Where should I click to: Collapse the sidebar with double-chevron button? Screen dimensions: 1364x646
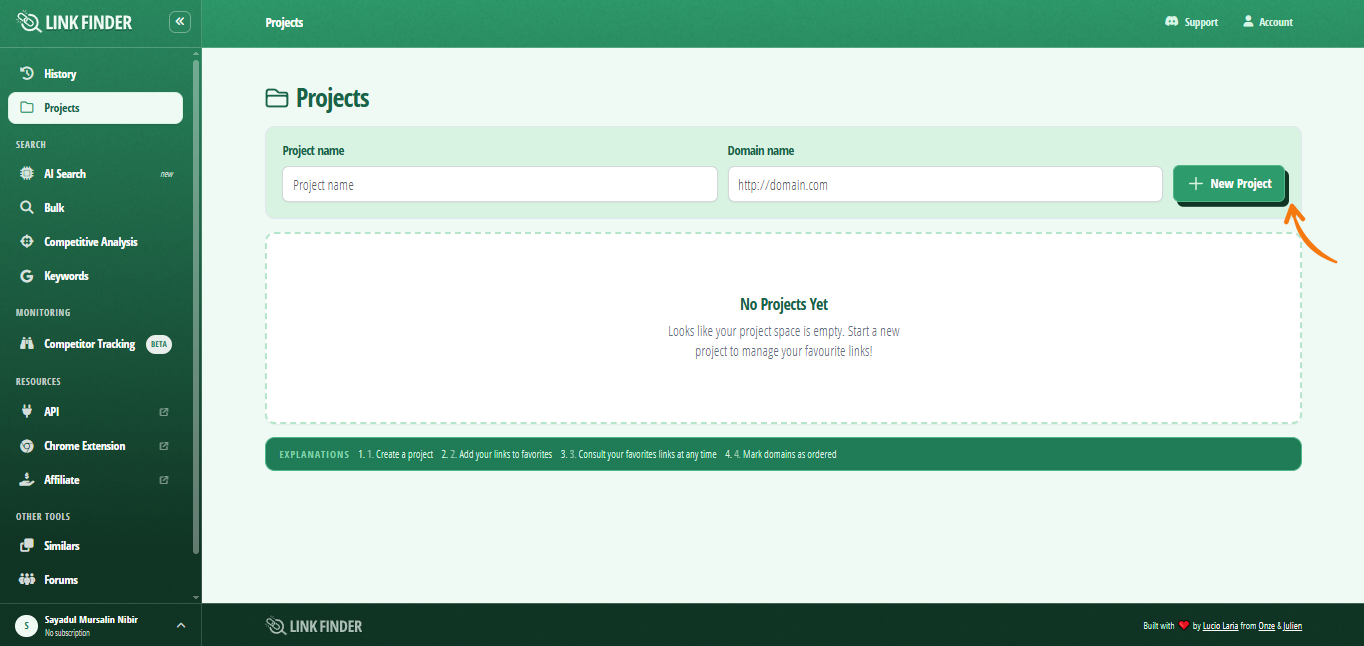click(180, 21)
